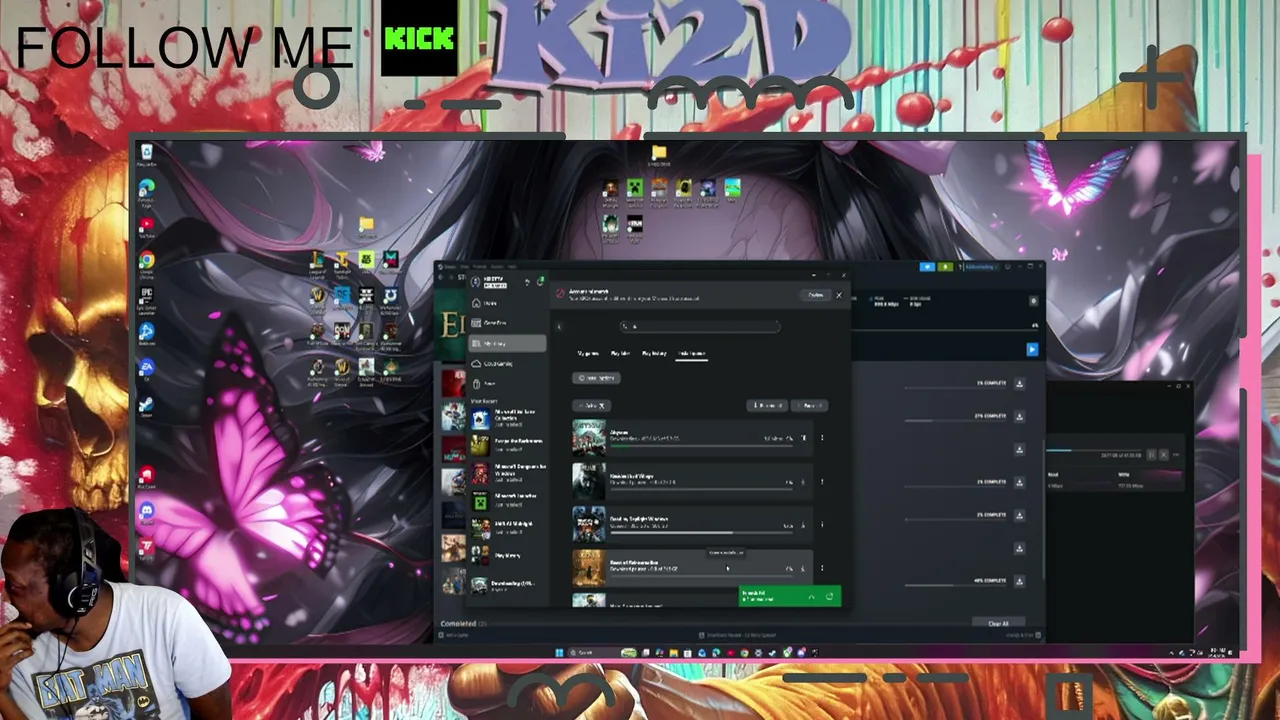Select the underlined queue tab in Xbox
Viewport: 1280px width, 720px height.
(690, 354)
